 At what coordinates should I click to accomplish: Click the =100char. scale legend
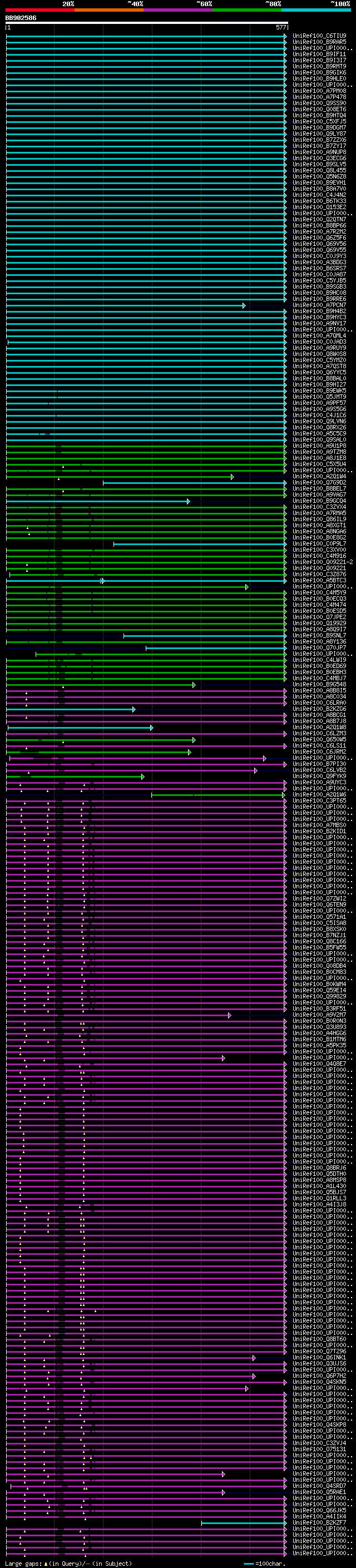click(264, 1564)
